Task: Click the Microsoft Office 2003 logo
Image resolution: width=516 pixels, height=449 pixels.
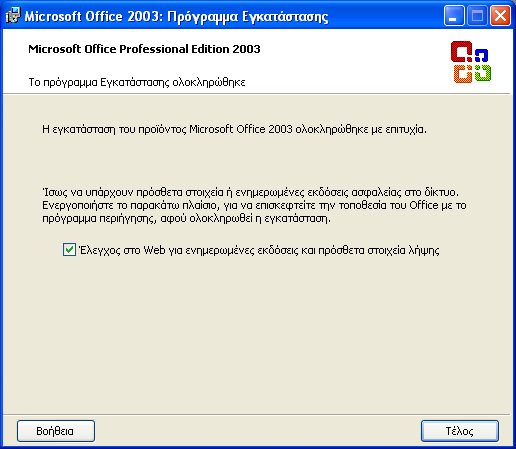Action: click(471, 62)
